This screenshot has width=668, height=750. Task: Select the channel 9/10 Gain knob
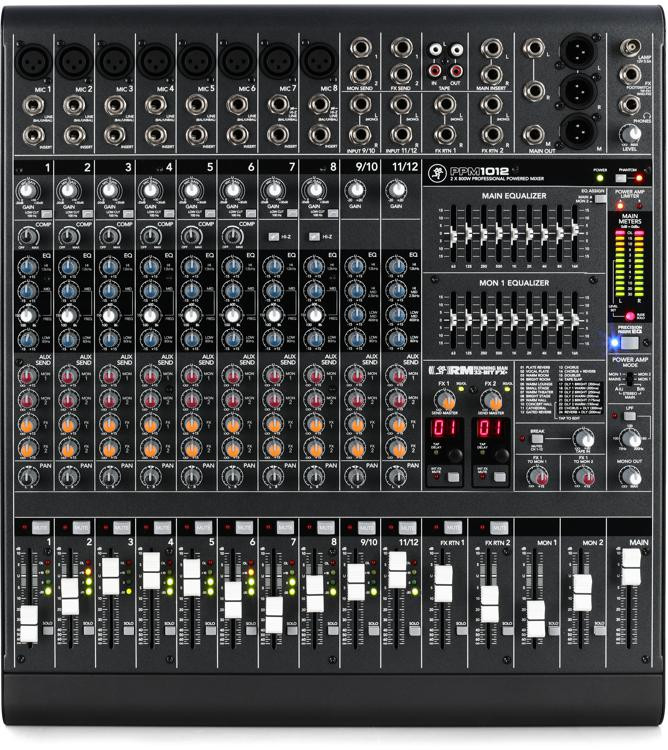(355, 190)
